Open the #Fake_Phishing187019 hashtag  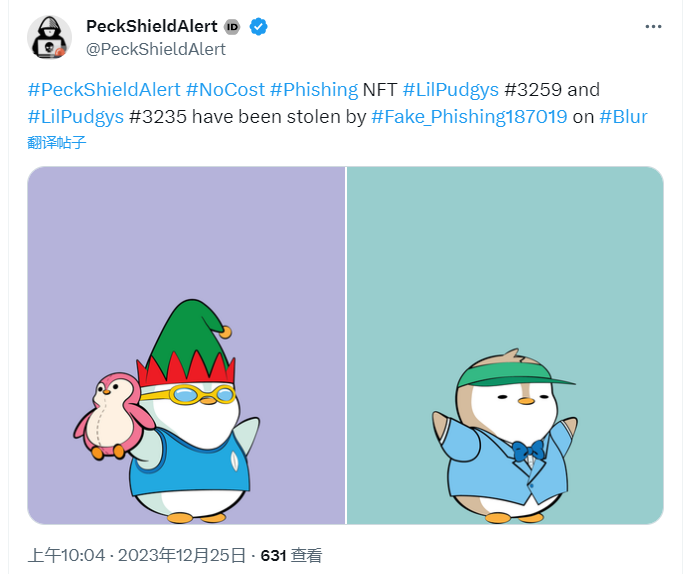[468, 116]
